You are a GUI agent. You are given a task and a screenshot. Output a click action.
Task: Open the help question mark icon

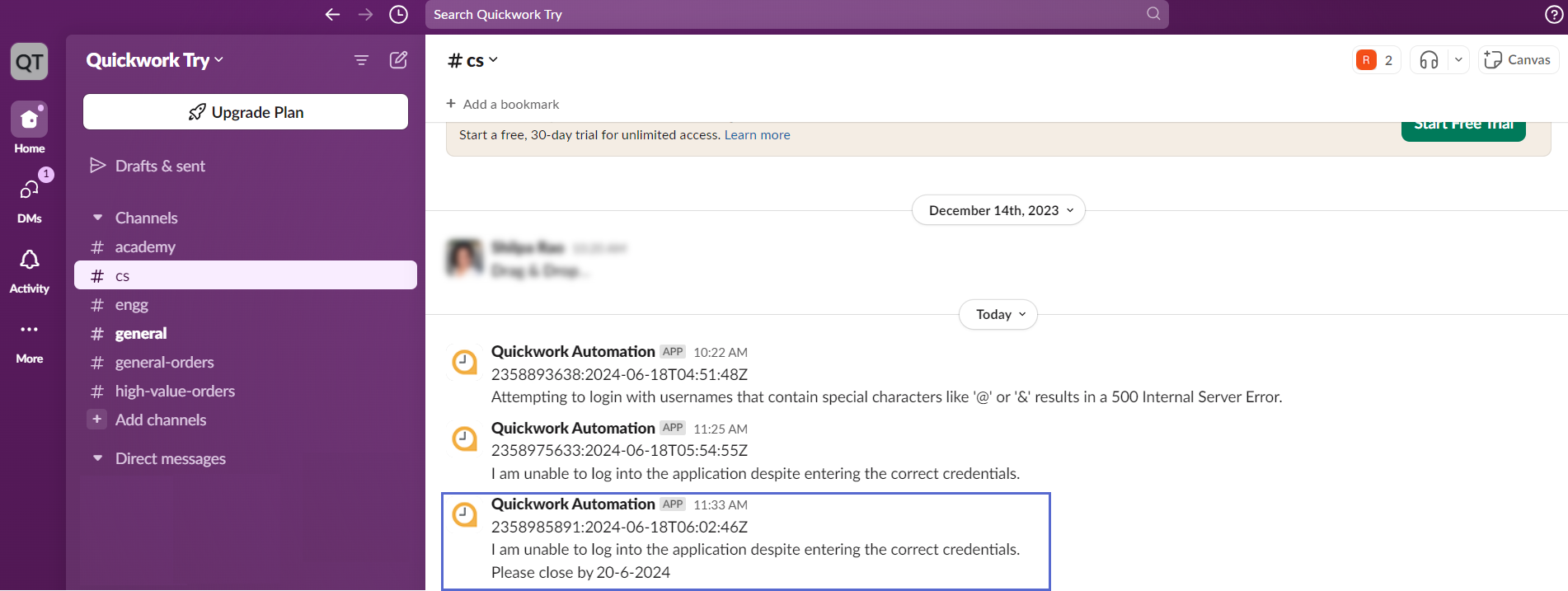1554,14
